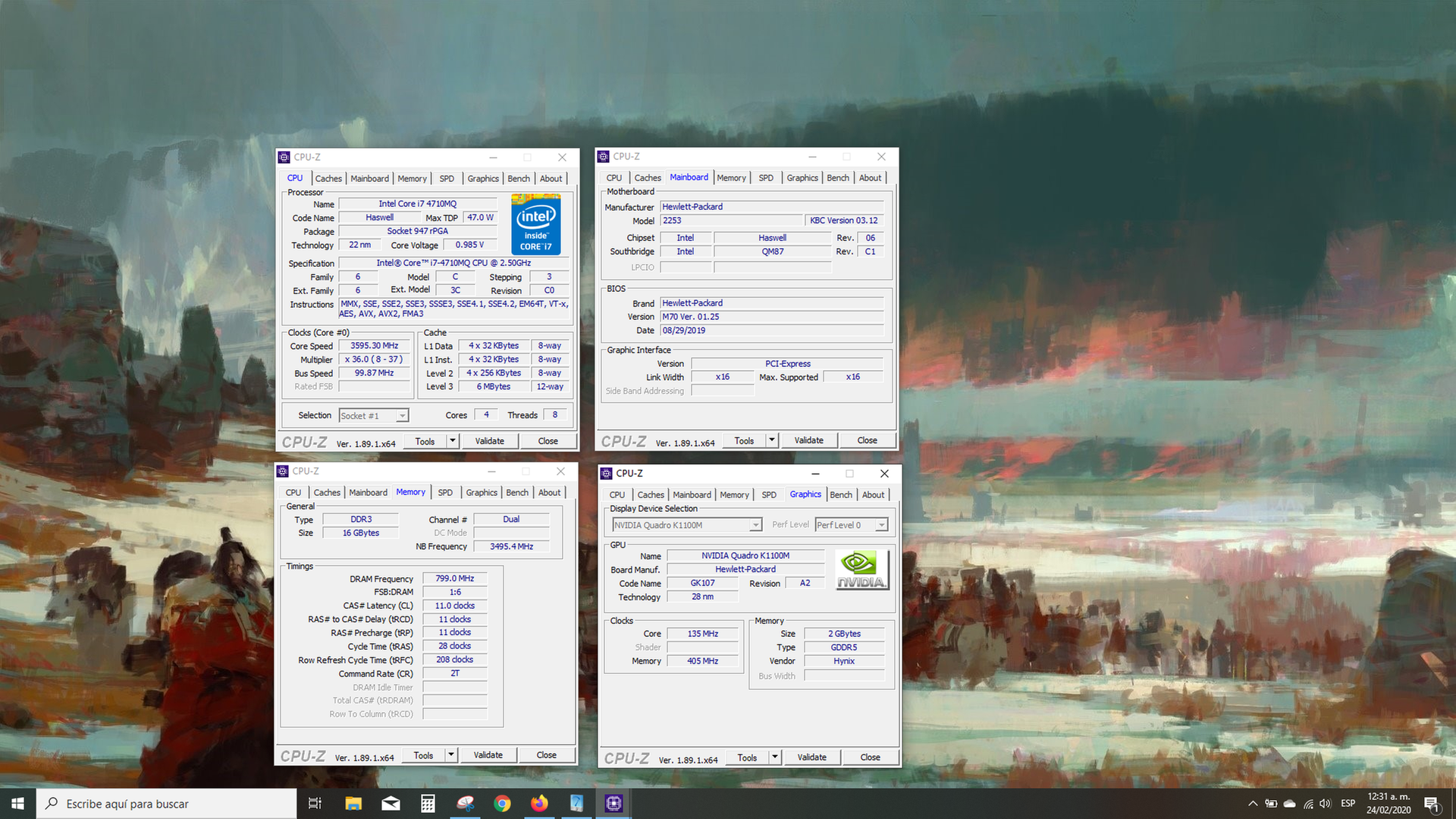The image size is (1456, 819).
Task: Click Tools button in CPU window
Action: pyautogui.click(x=425, y=441)
